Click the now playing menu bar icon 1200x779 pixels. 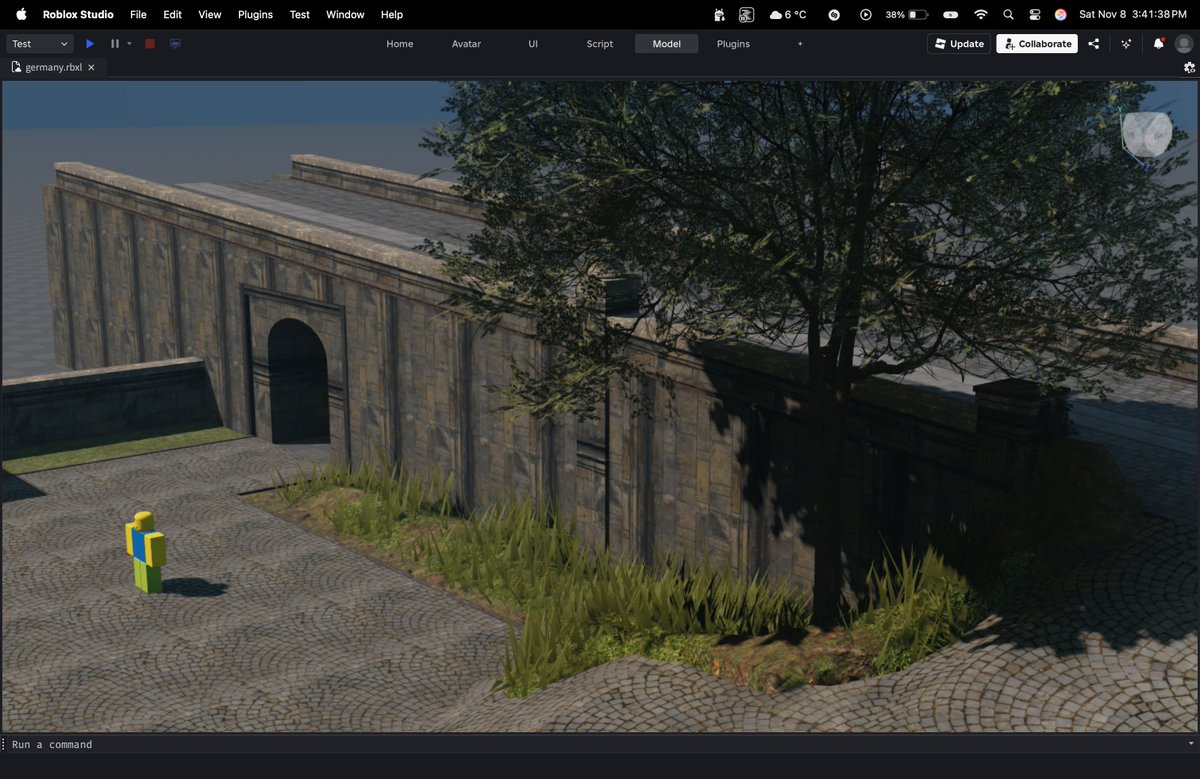866,14
